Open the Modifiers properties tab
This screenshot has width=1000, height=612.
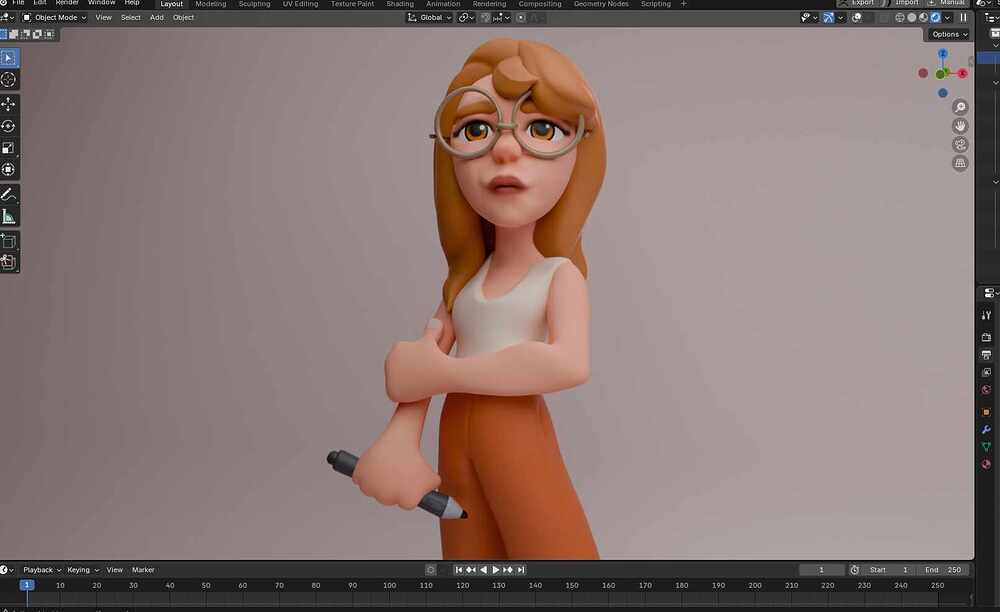click(x=986, y=430)
